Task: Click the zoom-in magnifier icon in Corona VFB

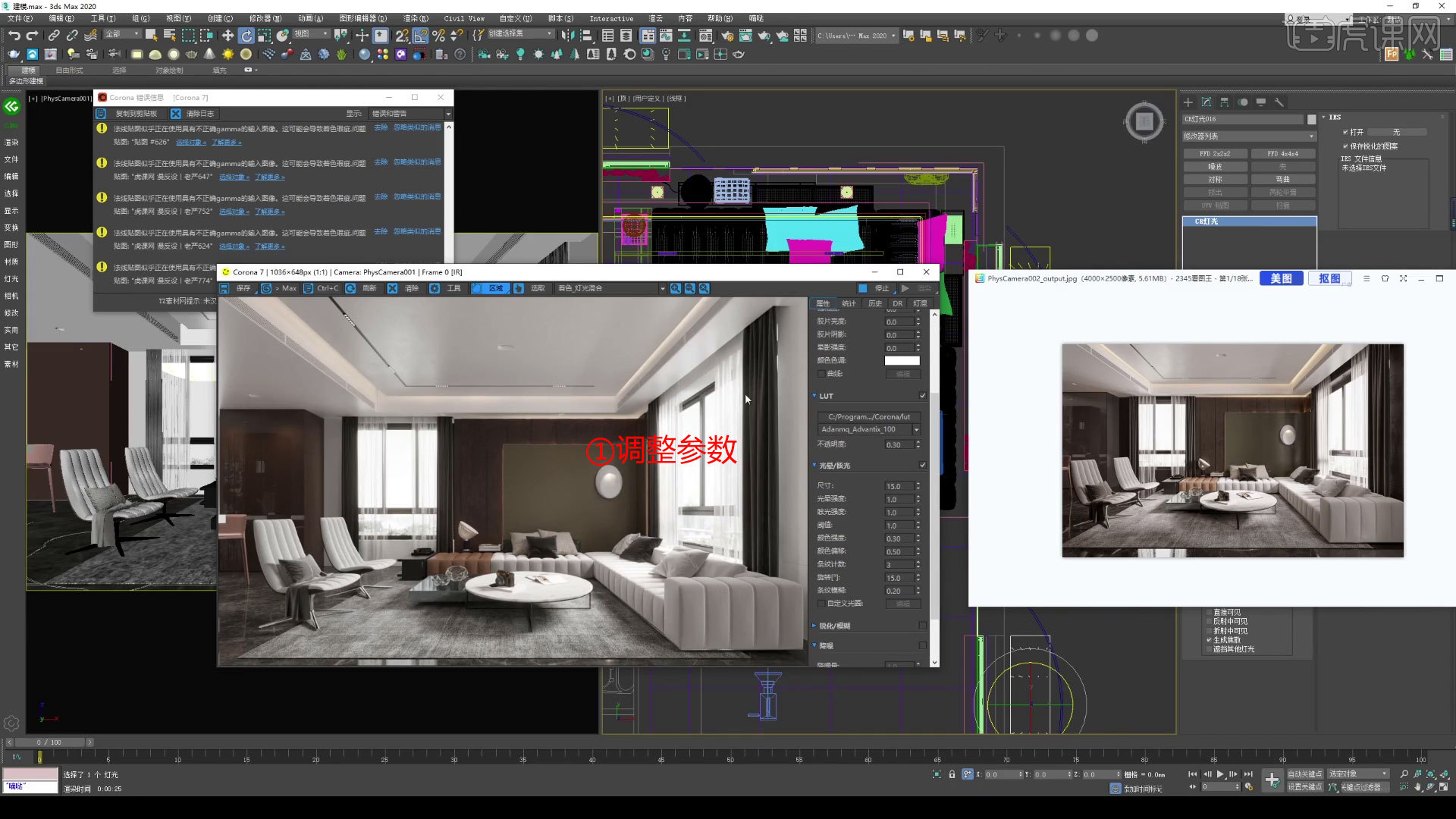Action: [676, 288]
